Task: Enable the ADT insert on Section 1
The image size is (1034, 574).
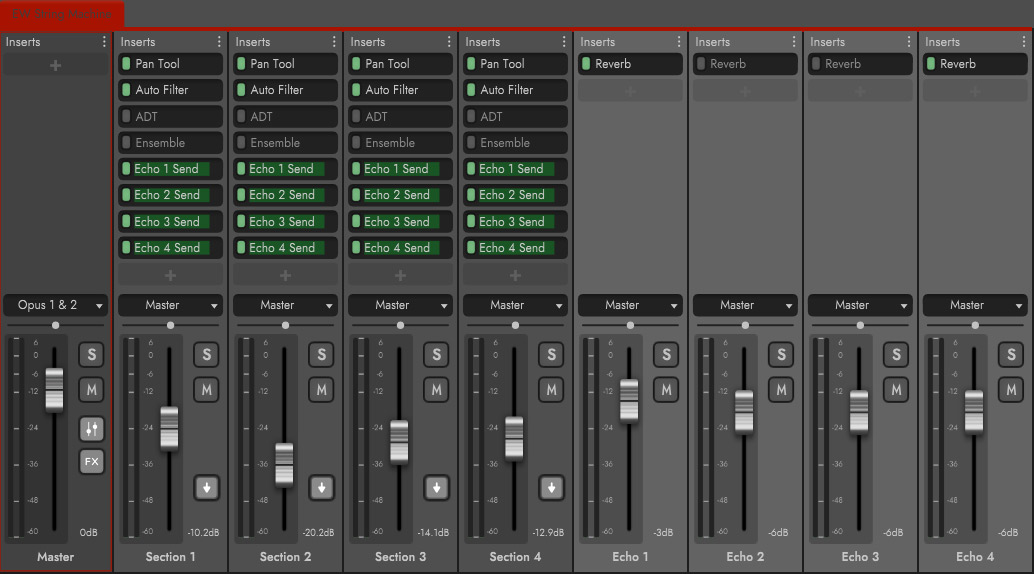Action: click(127, 116)
